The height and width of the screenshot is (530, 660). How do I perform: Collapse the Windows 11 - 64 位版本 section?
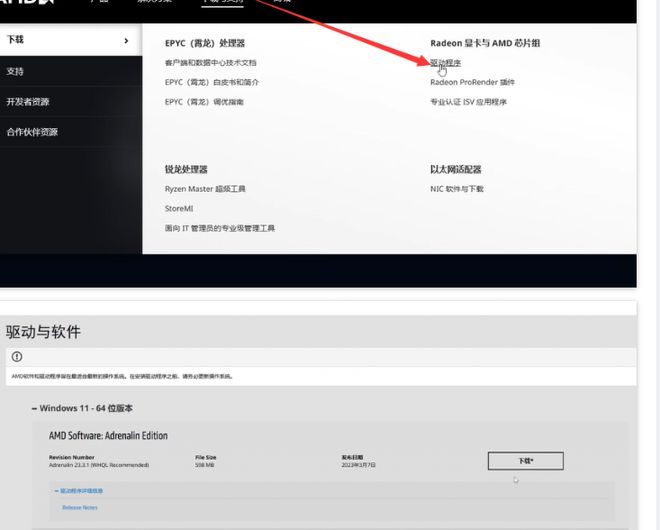pyautogui.click(x=82, y=408)
